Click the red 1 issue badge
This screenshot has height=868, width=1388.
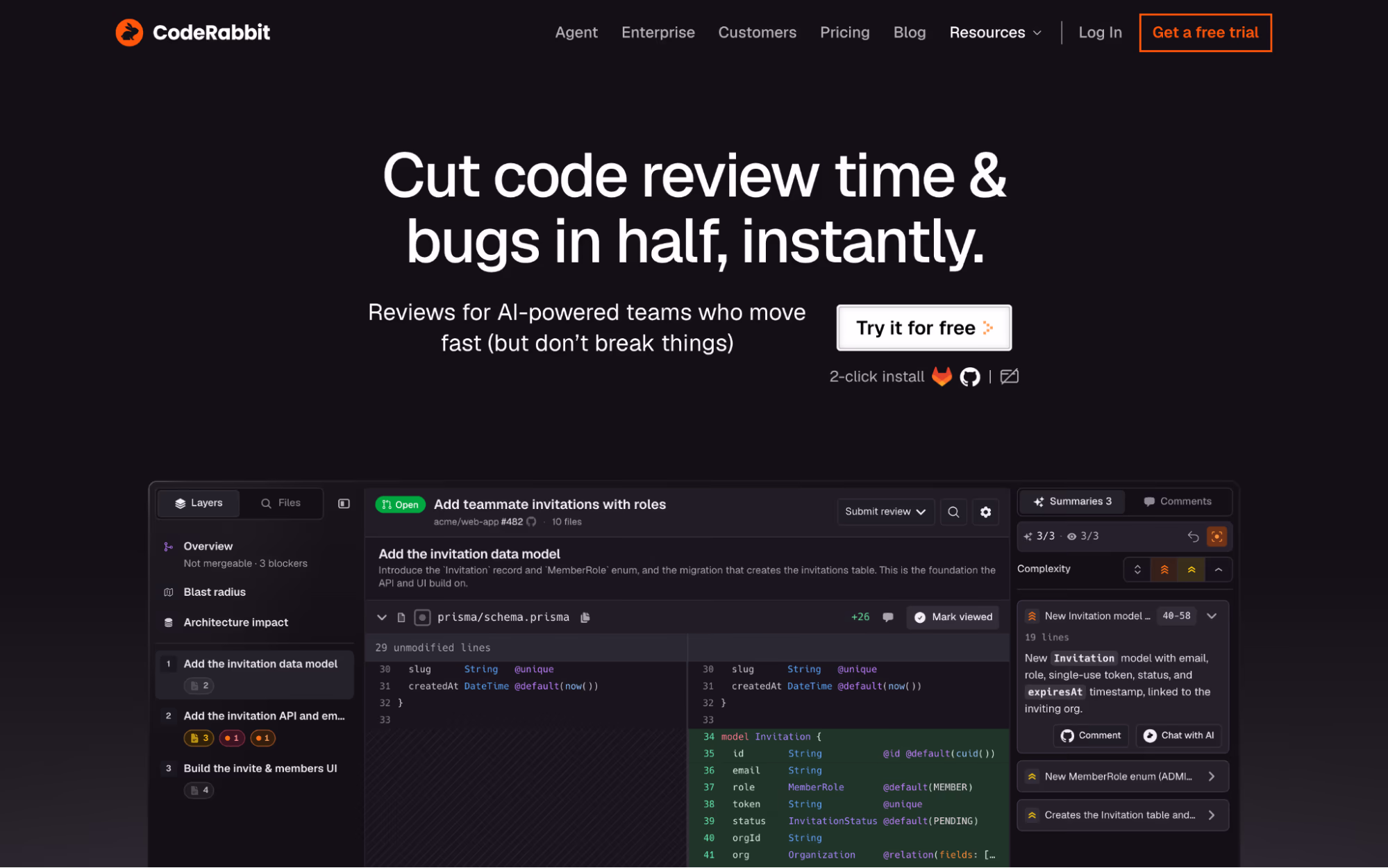(x=232, y=738)
